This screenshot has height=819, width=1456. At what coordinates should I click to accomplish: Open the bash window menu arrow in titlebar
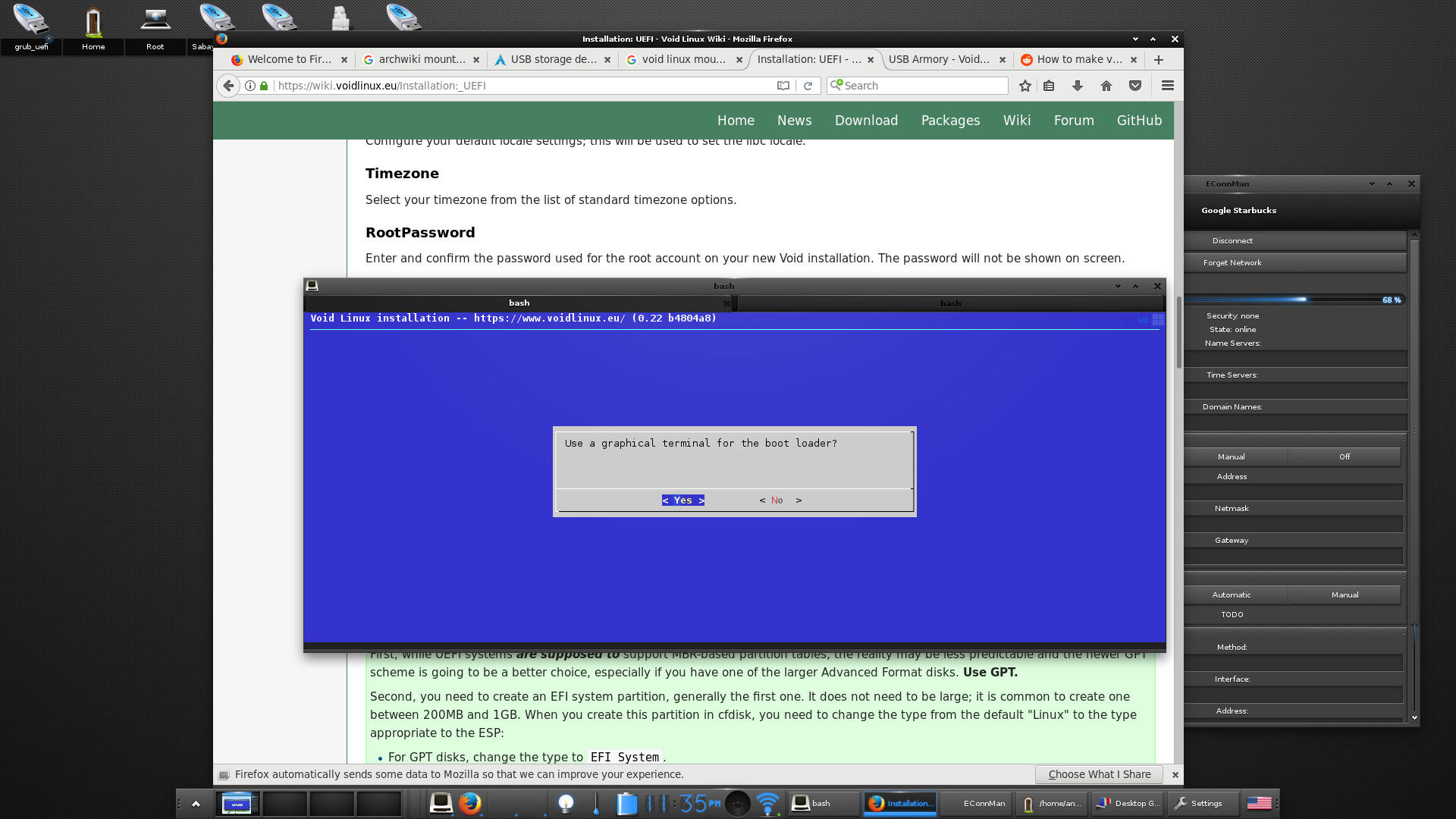pos(1118,286)
